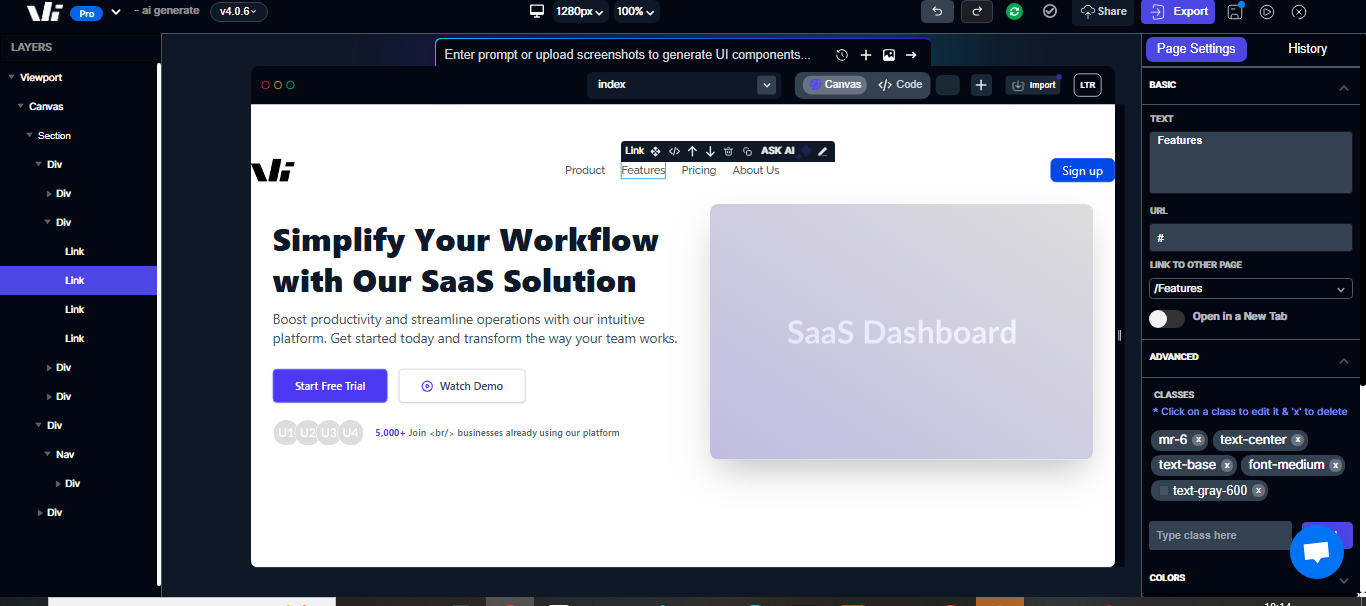Click the Watch Demo button
The image size is (1366, 606).
[x=462, y=386]
